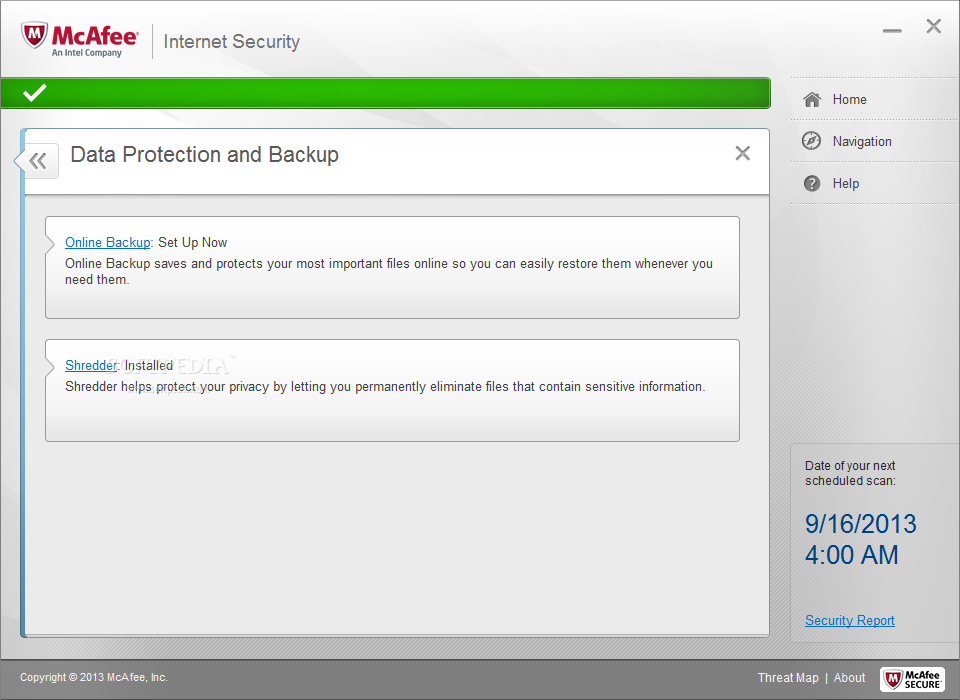
Task: Close the Data Protection and Backup panel
Action: [x=743, y=153]
